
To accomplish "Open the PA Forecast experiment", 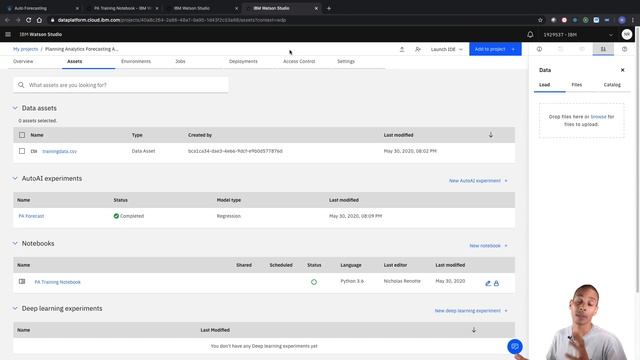I will 31,216.
